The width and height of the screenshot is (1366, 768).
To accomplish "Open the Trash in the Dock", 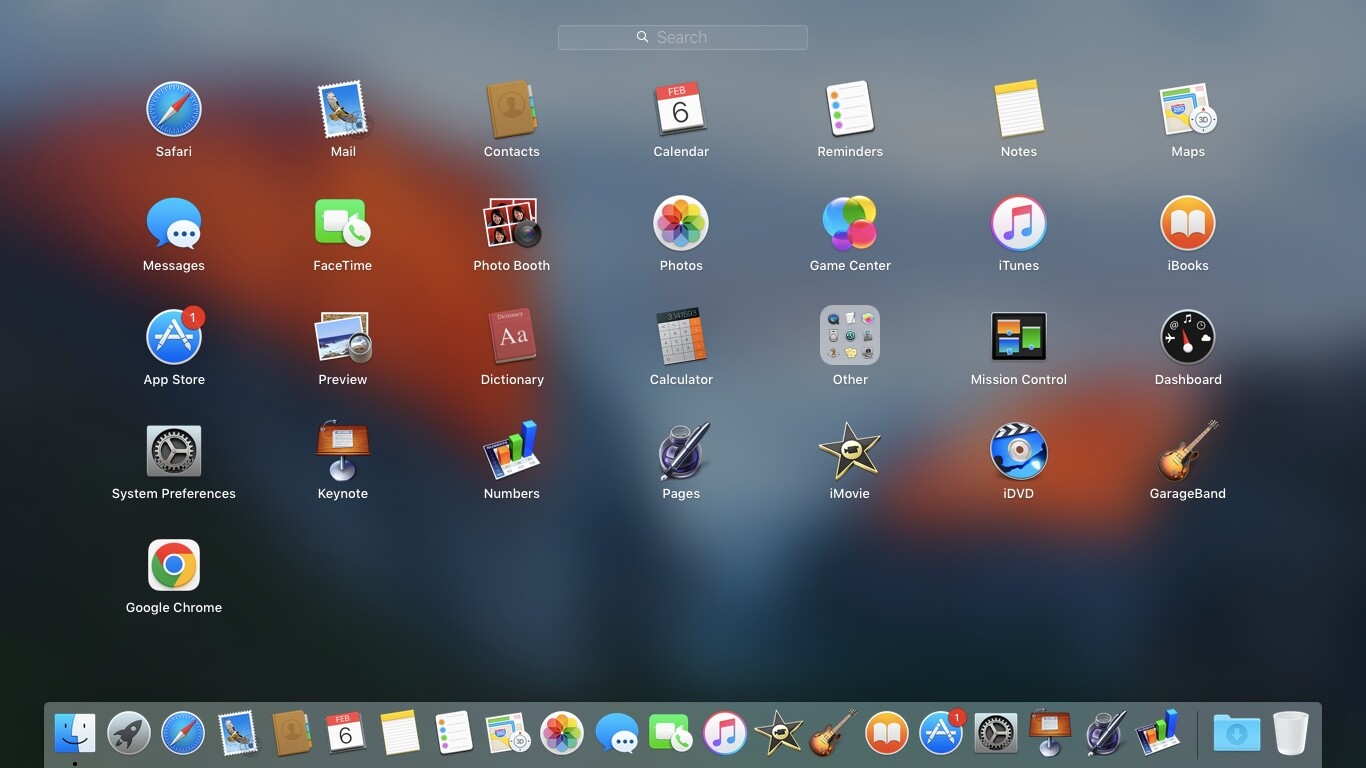I will (x=1291, y=733).
